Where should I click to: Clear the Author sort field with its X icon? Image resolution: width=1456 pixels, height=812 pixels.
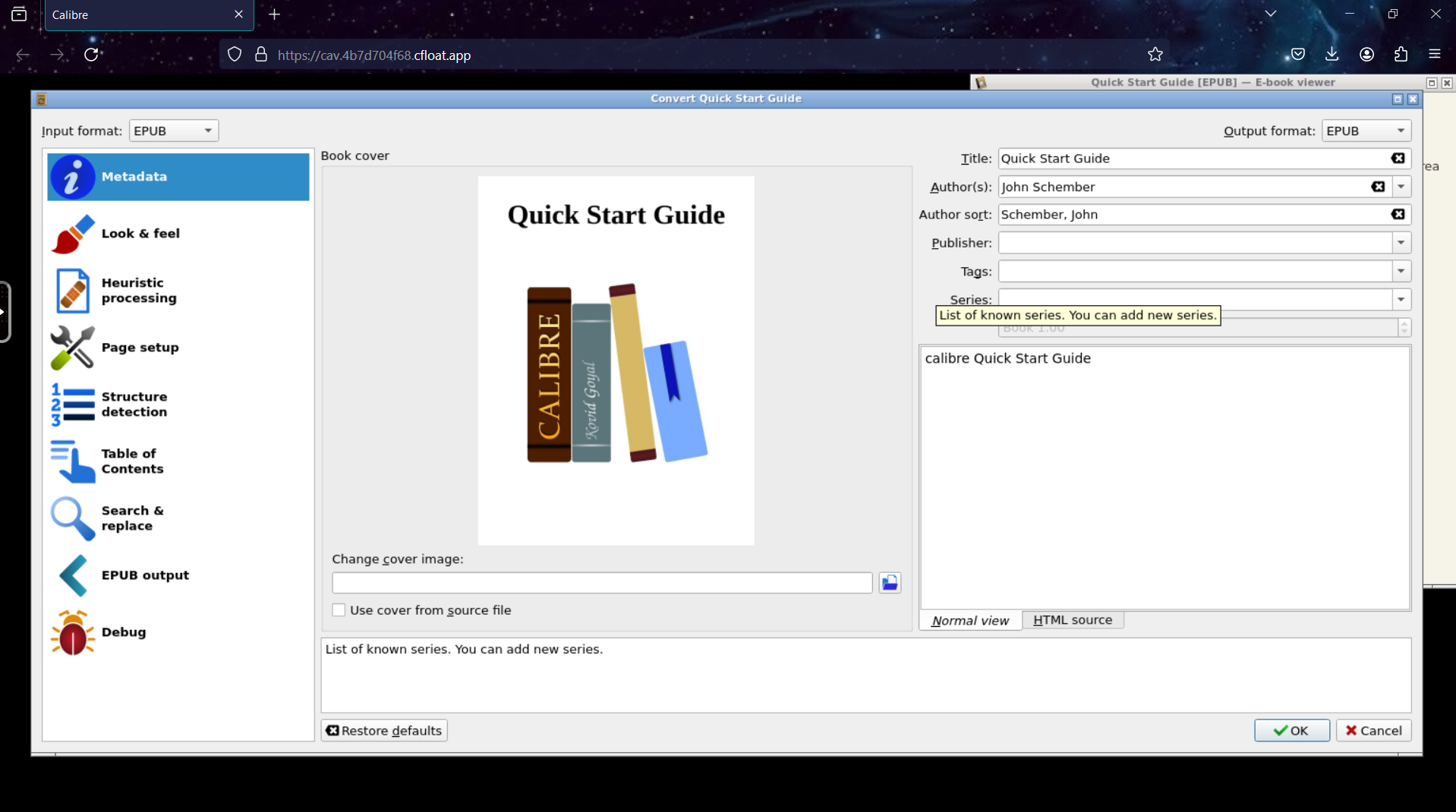(x=1398, y=215)
